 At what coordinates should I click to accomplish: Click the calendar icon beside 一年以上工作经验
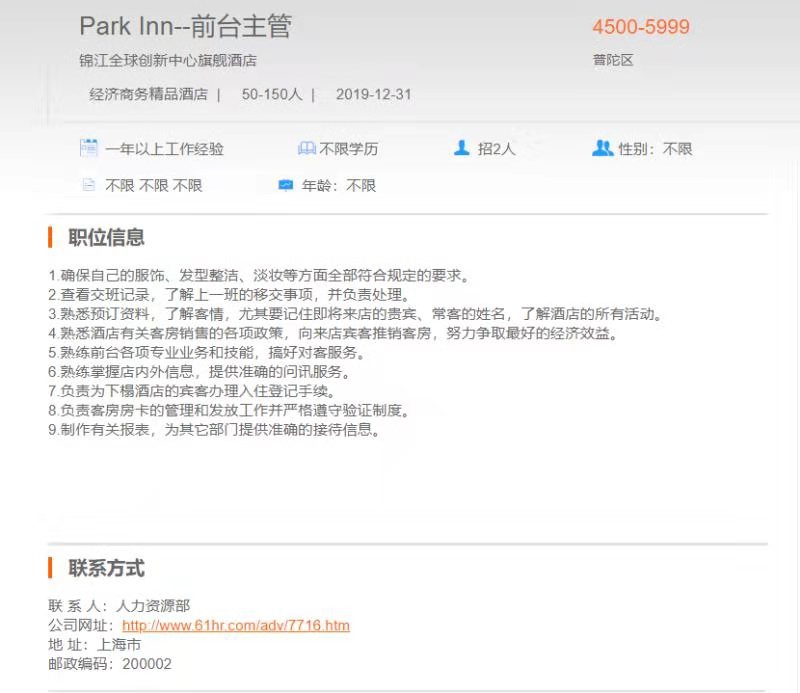(88, 148)
